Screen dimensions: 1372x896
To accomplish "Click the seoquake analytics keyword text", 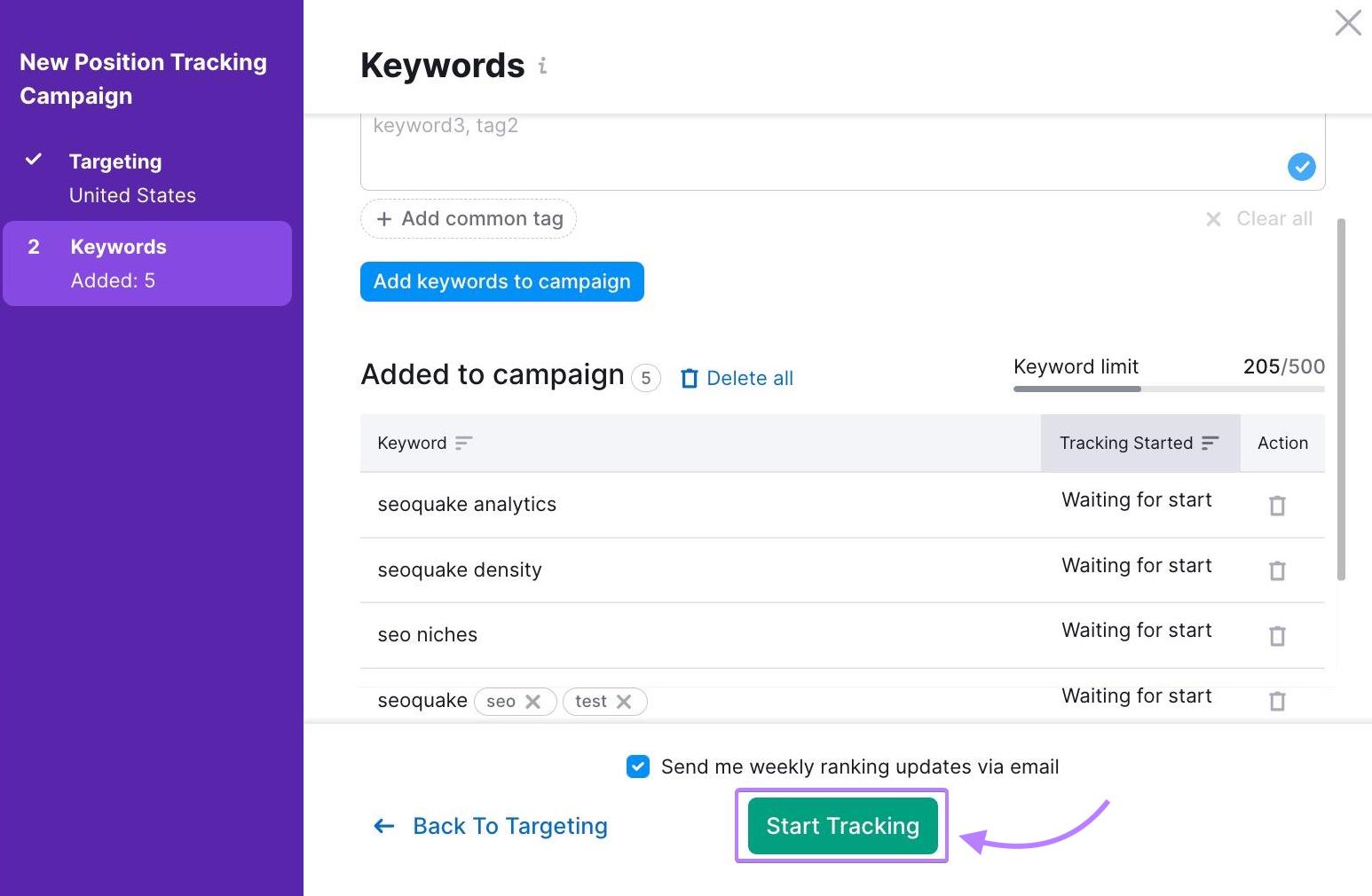I will point(467,505).
